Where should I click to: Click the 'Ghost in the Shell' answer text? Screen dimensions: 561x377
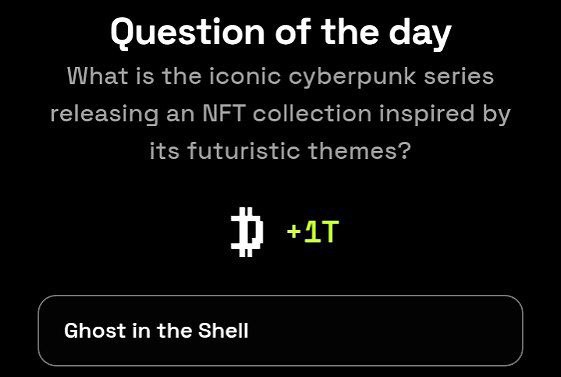[156, 331]
